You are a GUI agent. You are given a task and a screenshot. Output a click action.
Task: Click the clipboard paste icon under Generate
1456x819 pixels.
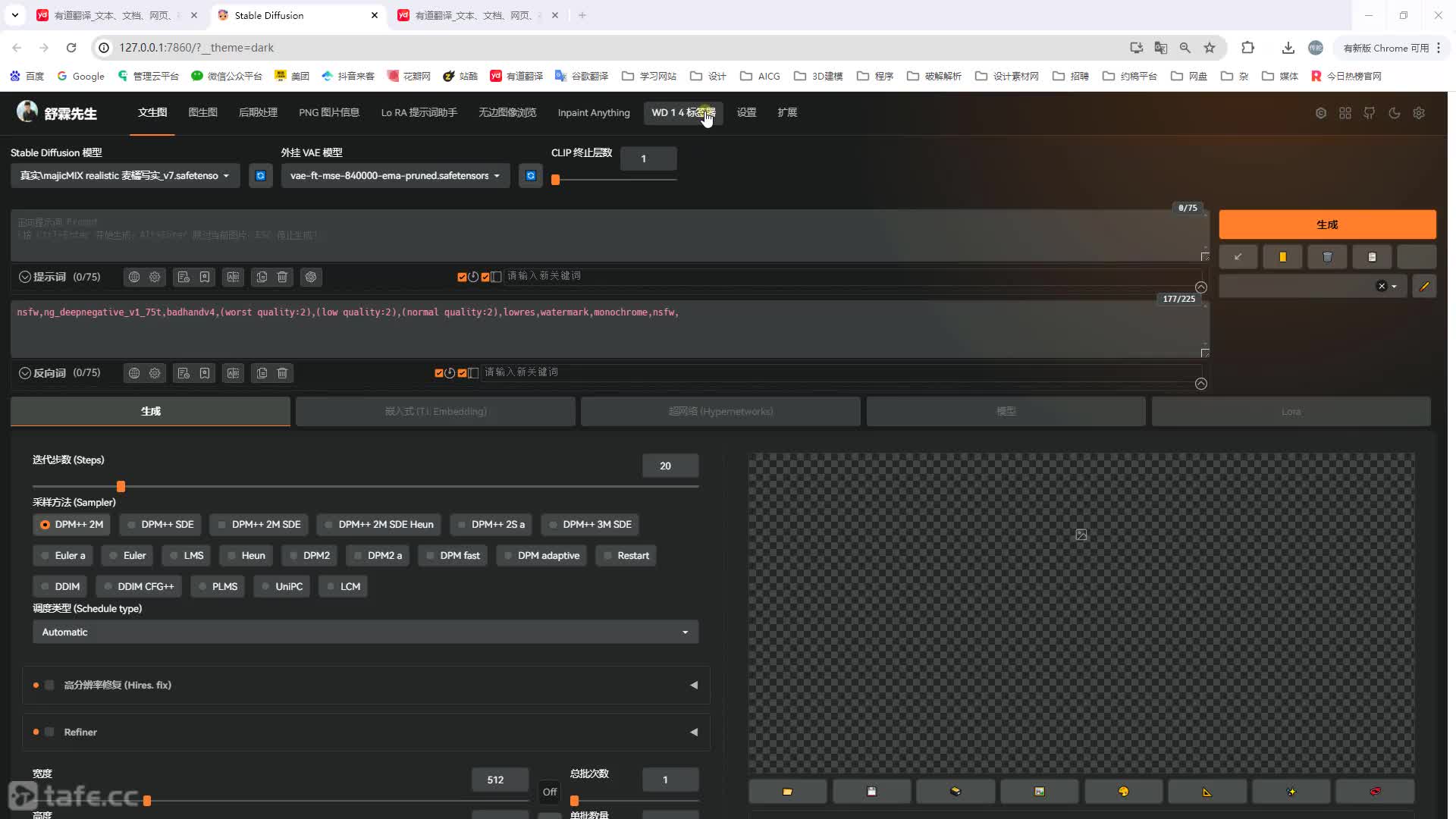1372,257
